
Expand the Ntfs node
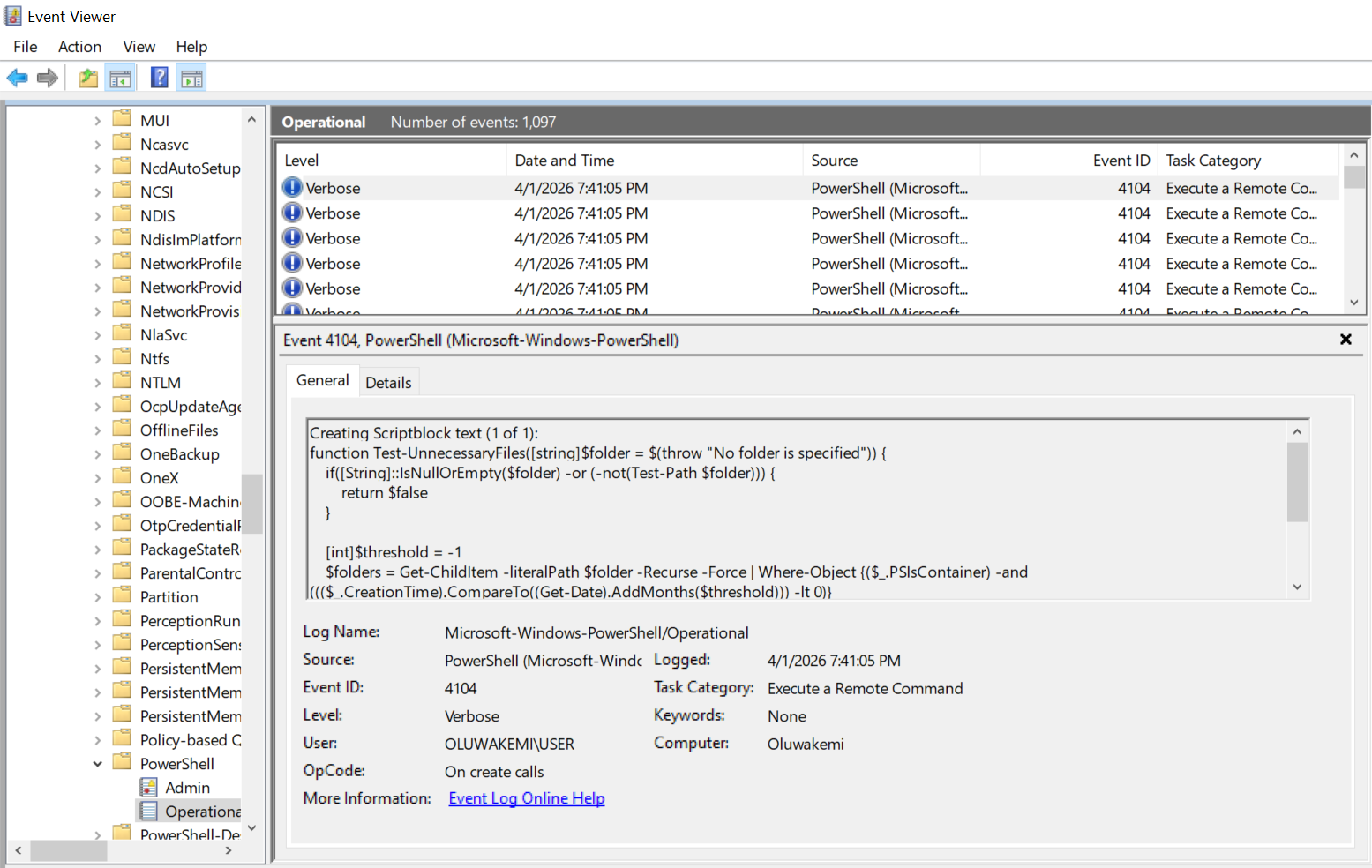pyautogui.click(x=100, y=357)
